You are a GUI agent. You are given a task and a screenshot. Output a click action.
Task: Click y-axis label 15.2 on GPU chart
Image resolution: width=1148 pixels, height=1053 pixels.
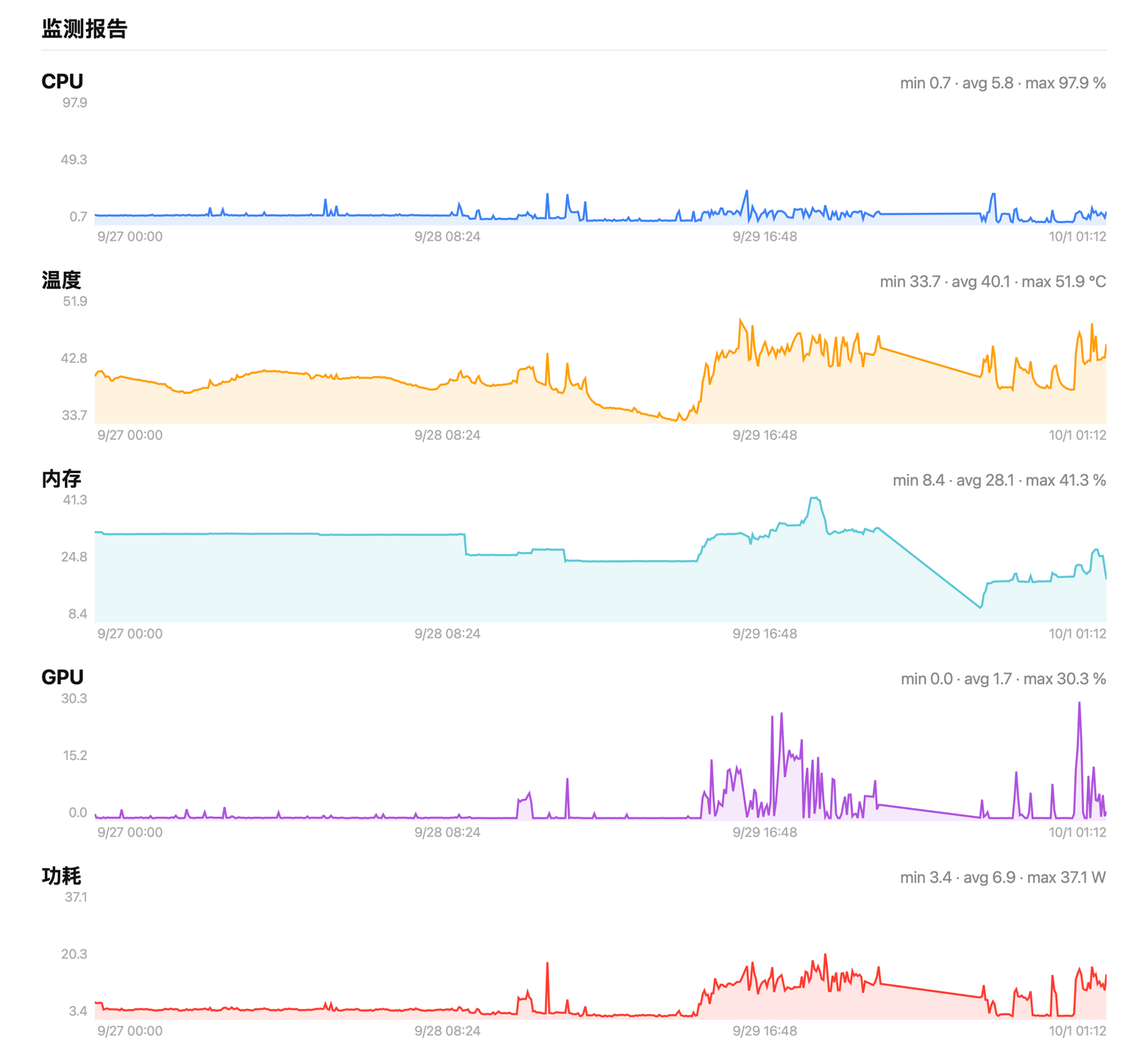pyautogui.click(x=75, y=756)
